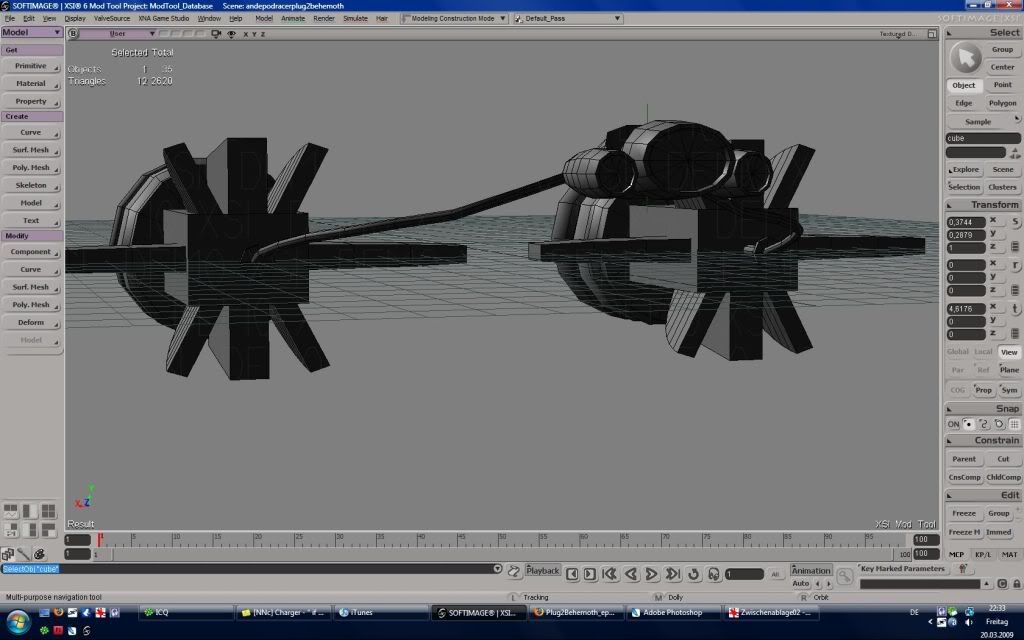Viewport: 1024px width, 640px height.
Task: Maximize the viewport with the corner icon
Action: point(932,34)
